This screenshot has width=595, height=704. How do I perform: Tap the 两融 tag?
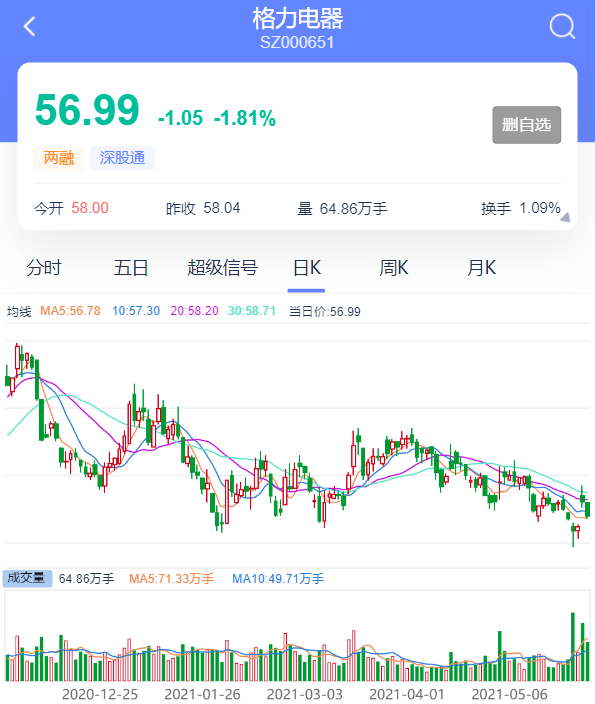(58, 158)
